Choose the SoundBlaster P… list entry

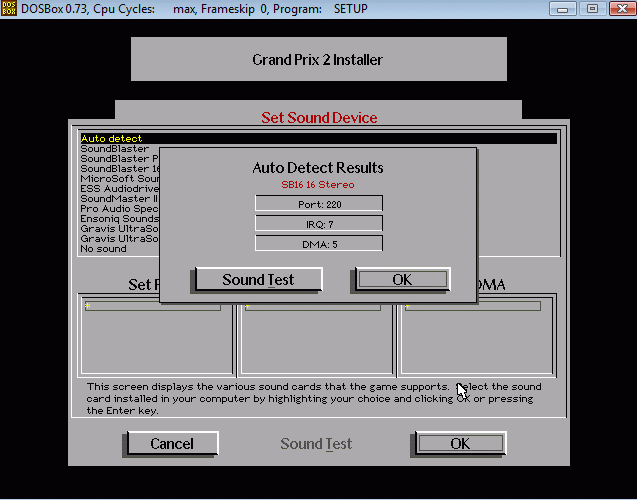[x=119, y=158]
